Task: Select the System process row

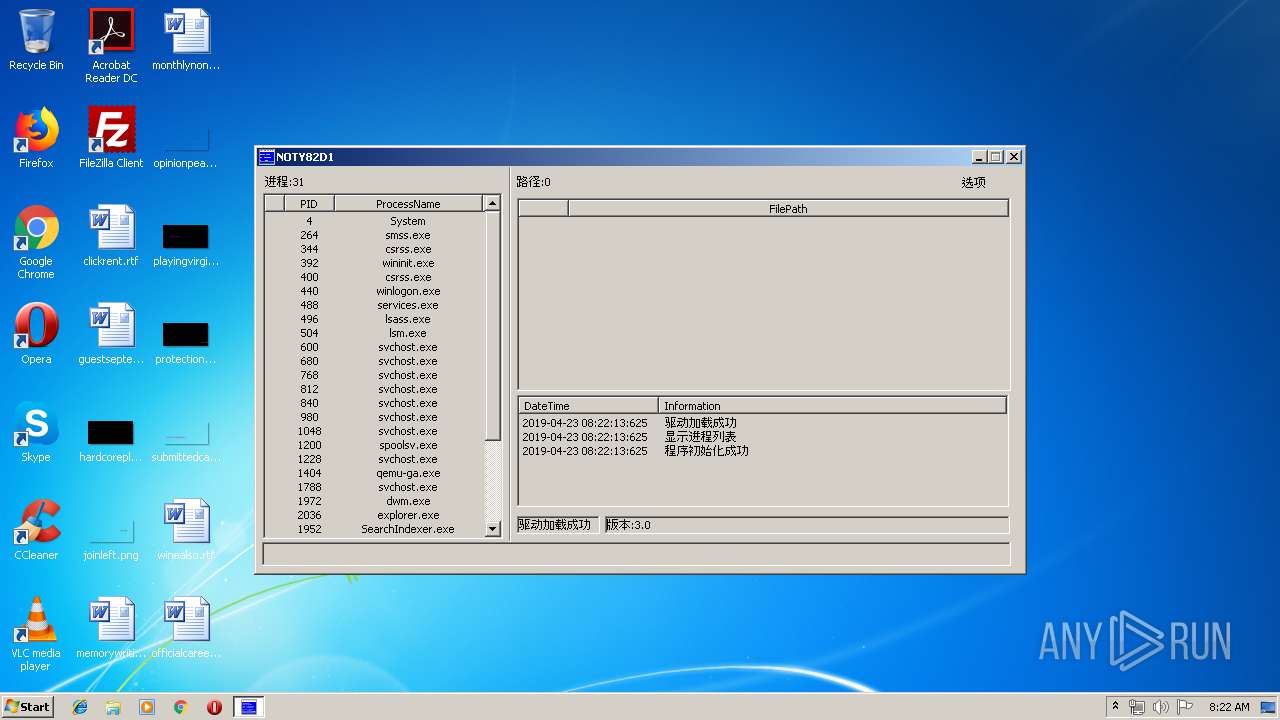Action: pos(374,221)
